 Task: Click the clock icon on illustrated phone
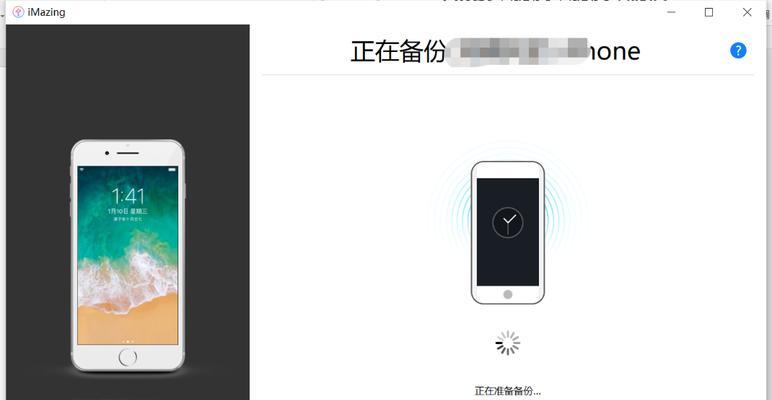[508, 223]
